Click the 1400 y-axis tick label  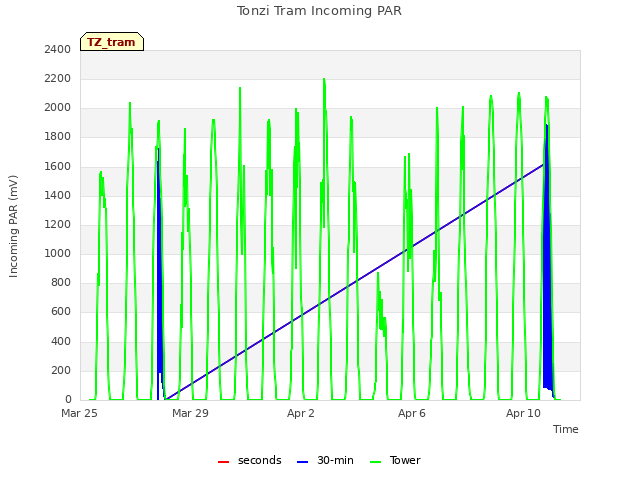point(58,196)
